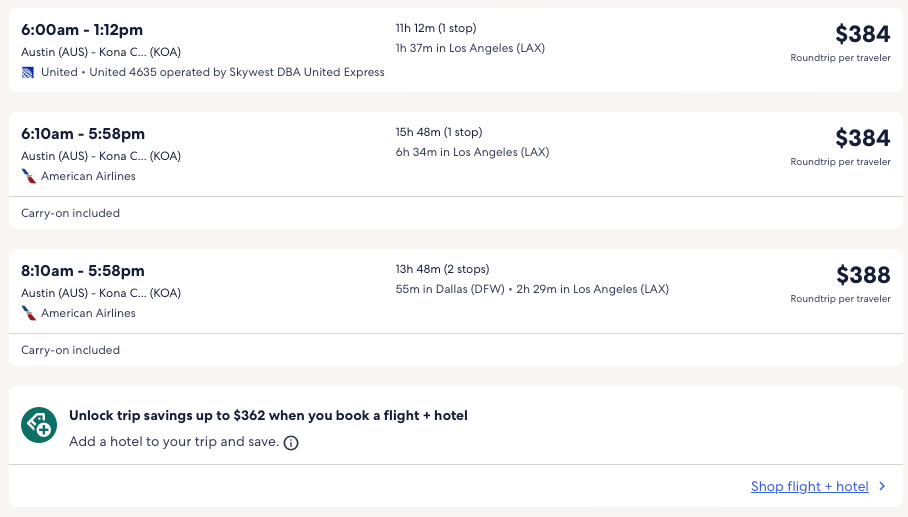The width and height of the screenshot is (908, 517).
Task: Click the $388 roundtrip price
Action: pos(863,275)
